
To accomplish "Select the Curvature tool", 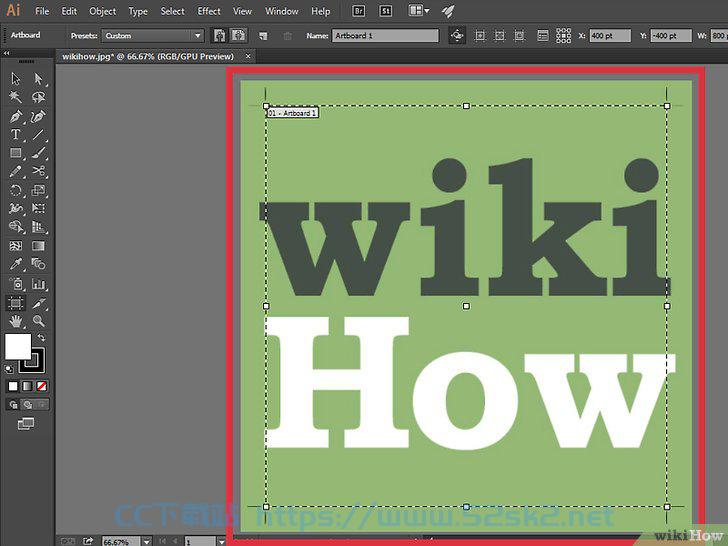I will pos(38,116).
